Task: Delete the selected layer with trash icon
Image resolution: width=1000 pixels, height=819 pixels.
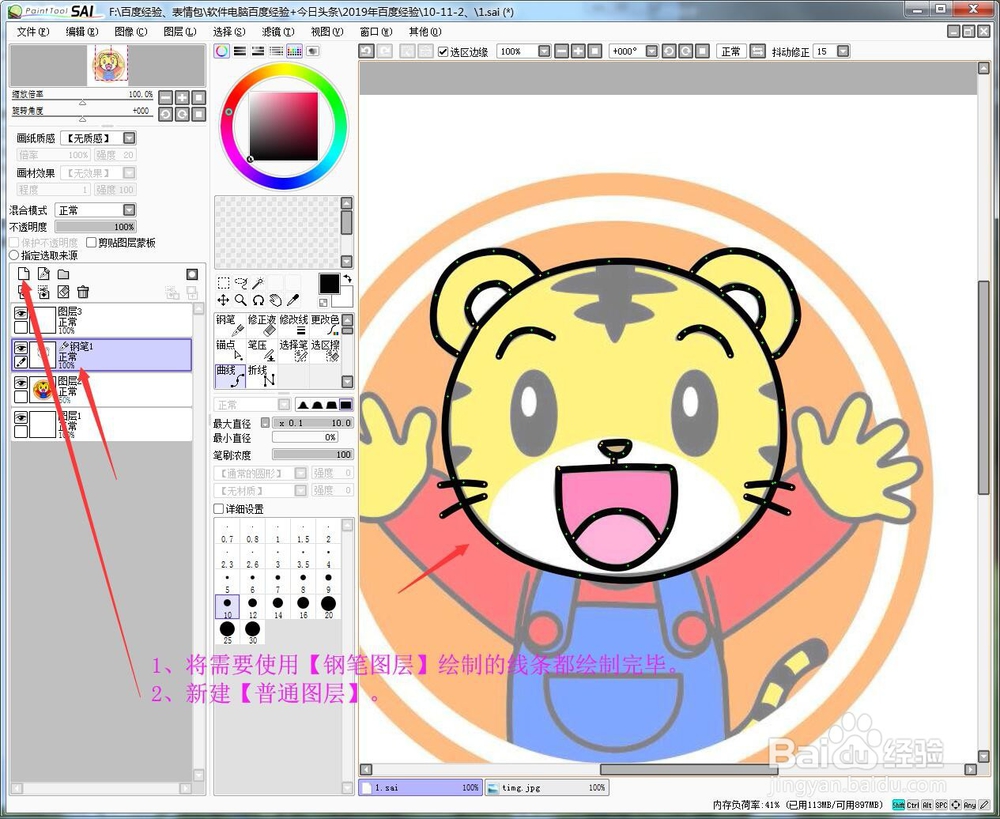Action: coord(83,292)
